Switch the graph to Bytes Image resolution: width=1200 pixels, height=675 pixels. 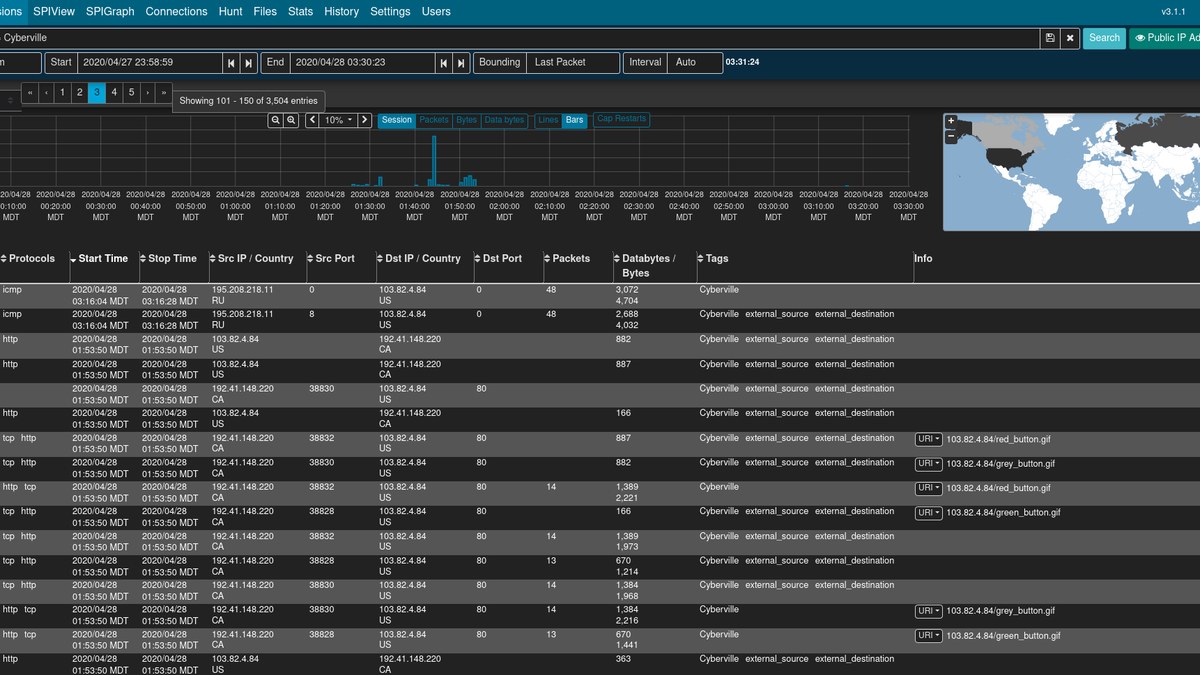(466, 120)
